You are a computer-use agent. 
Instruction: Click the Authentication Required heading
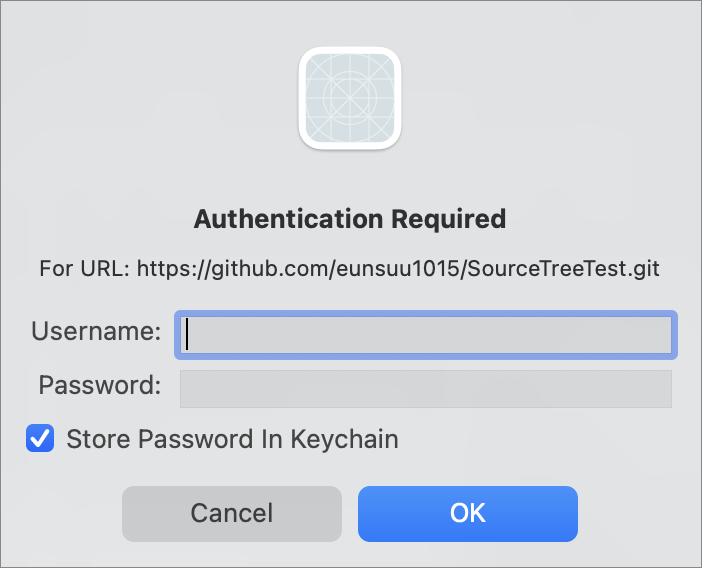pos(350,219)
